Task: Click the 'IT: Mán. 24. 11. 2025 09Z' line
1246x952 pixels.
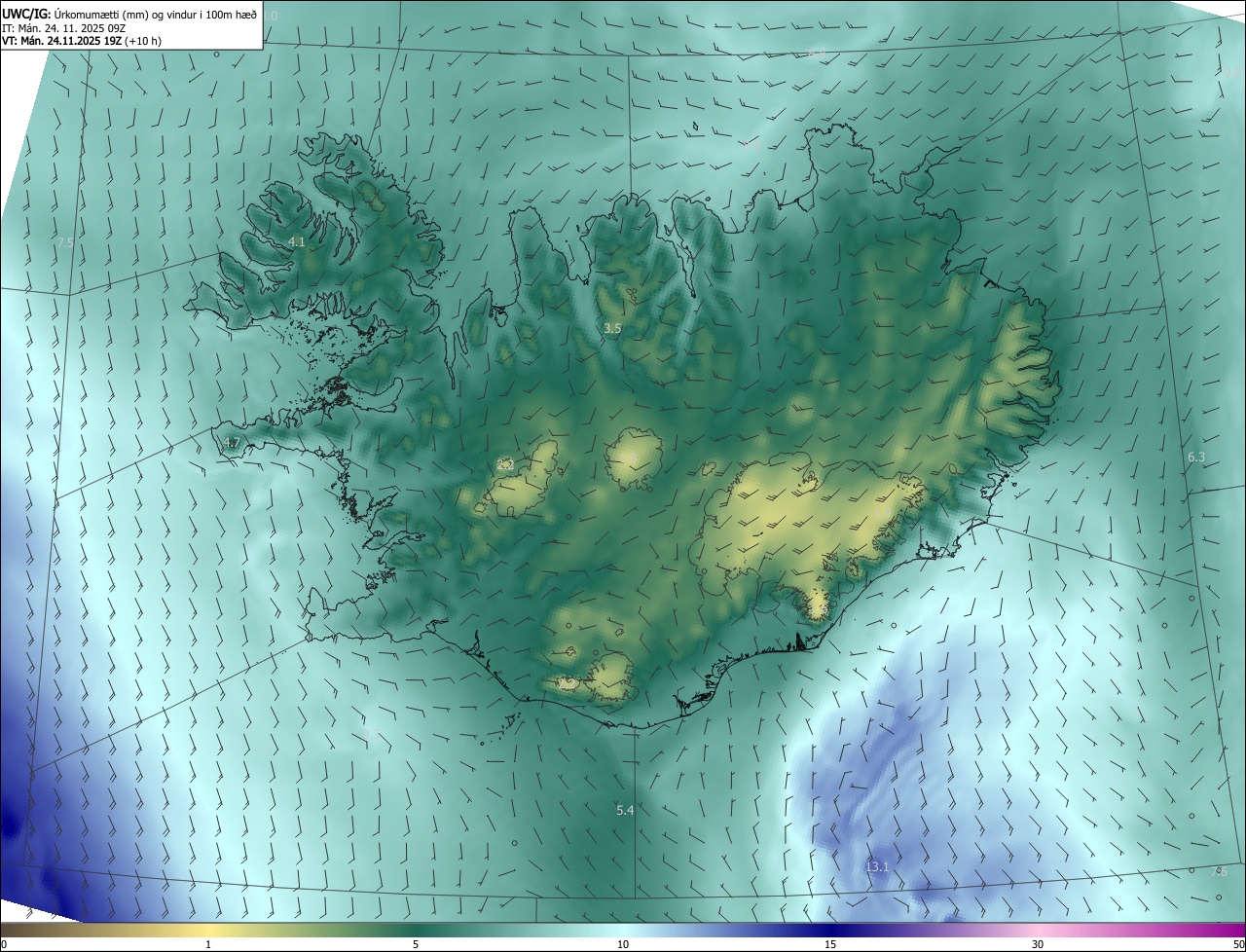Action: pyautogui.click(x=66, y=28)
